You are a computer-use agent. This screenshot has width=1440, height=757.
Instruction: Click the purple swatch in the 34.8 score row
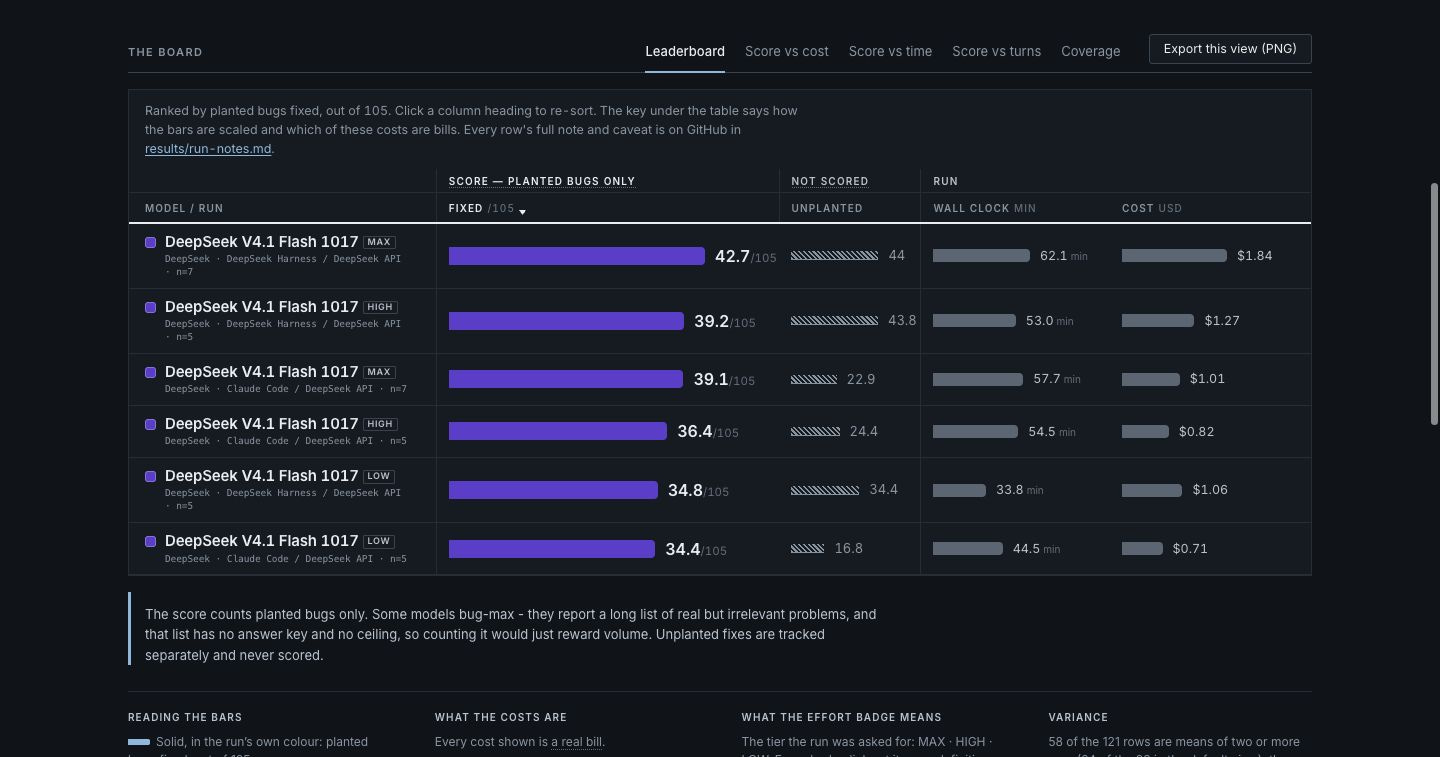[x=150, y=476]
